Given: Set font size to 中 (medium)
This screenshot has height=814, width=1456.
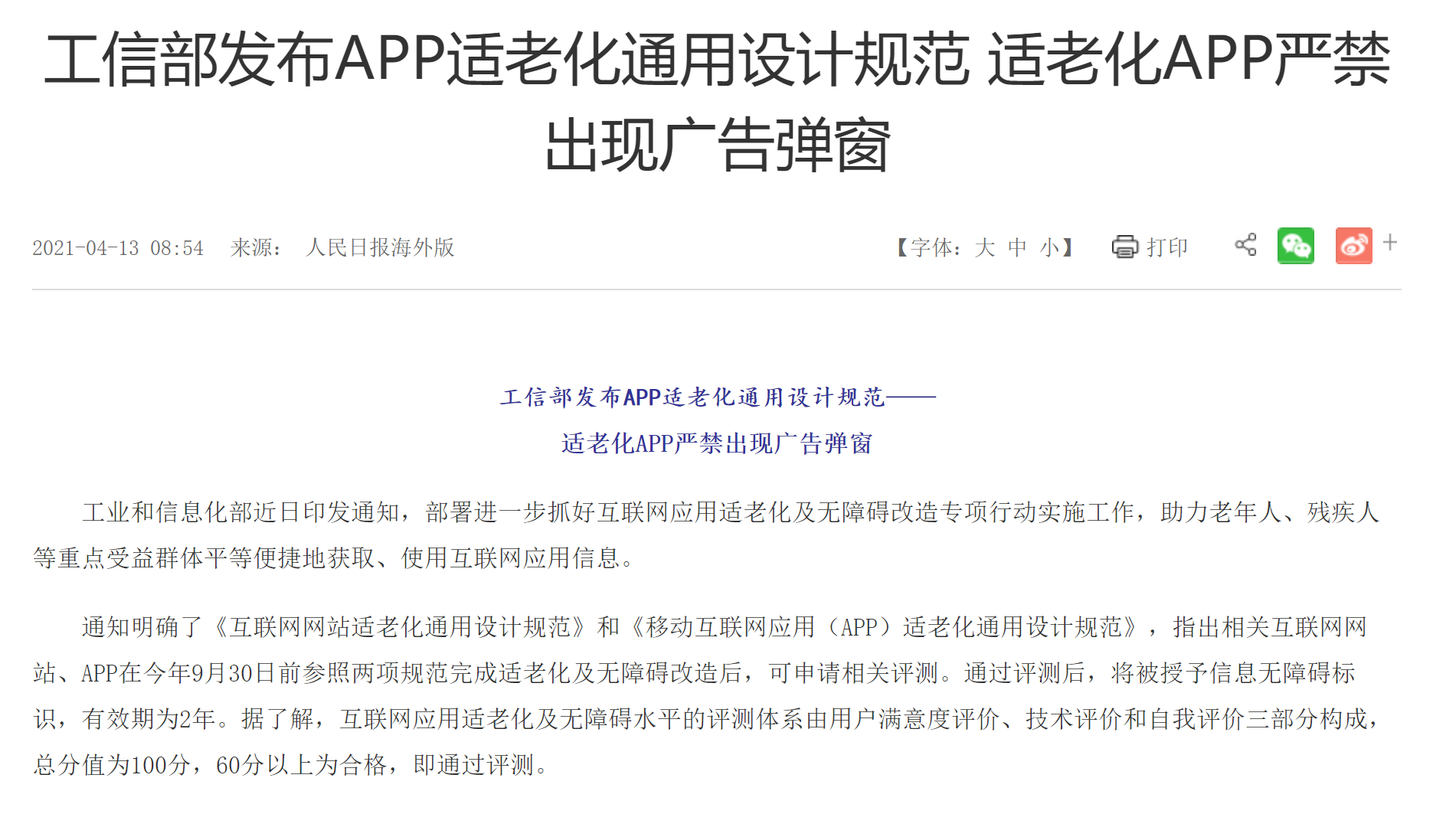Looking at the screenshot, I should pyautogui.click(x=1017, y=247).
